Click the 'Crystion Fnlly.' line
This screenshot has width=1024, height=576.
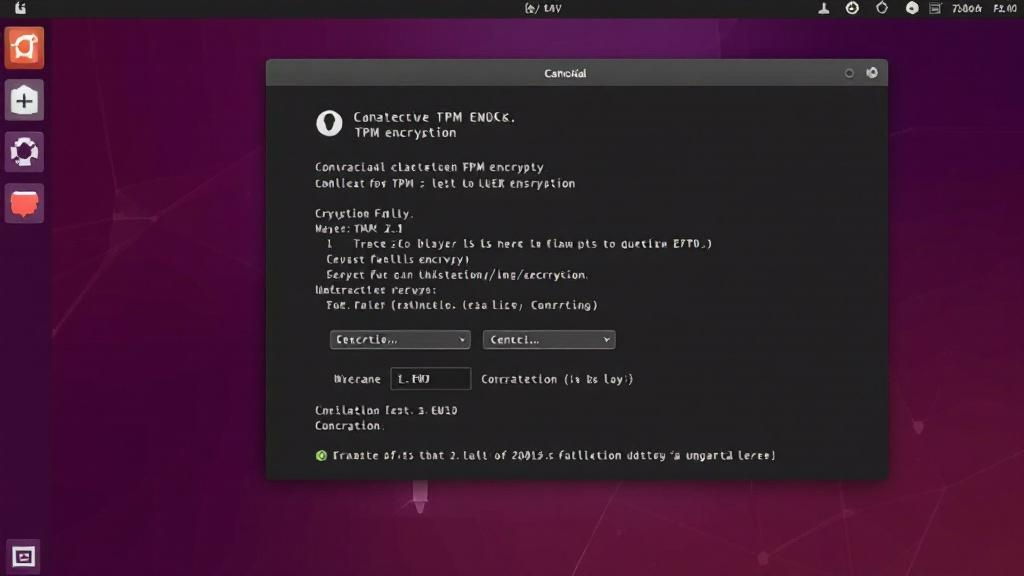[364, 214]
